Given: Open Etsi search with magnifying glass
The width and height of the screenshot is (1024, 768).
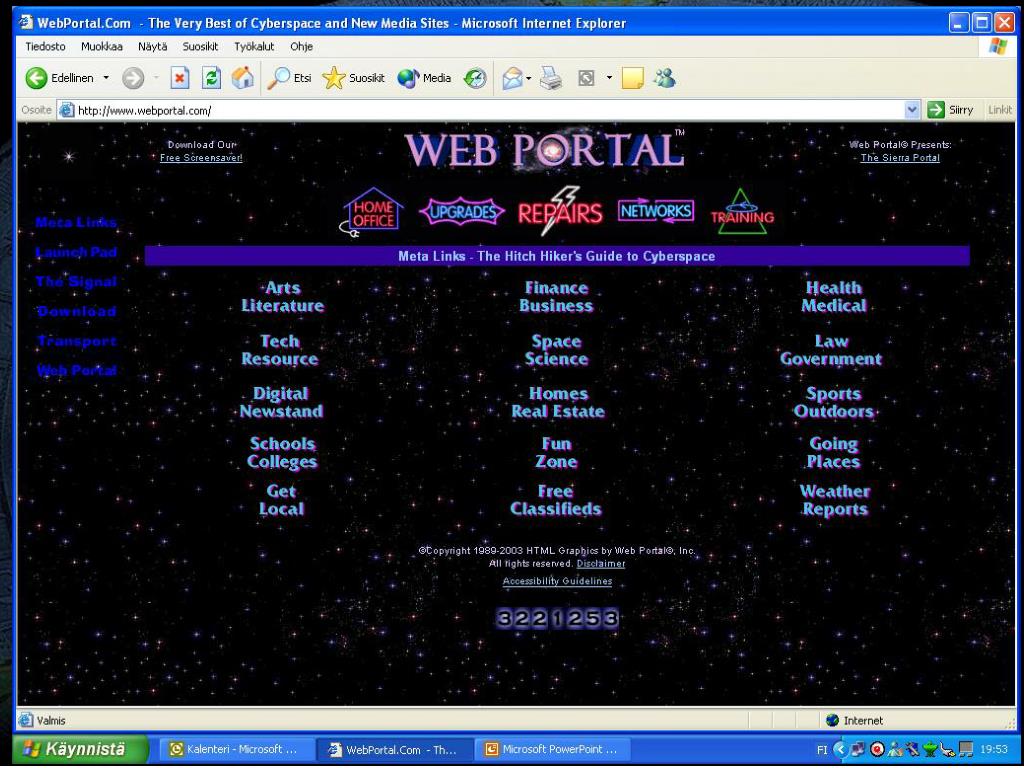Looking at the screenshot, I should pos(289,78).
